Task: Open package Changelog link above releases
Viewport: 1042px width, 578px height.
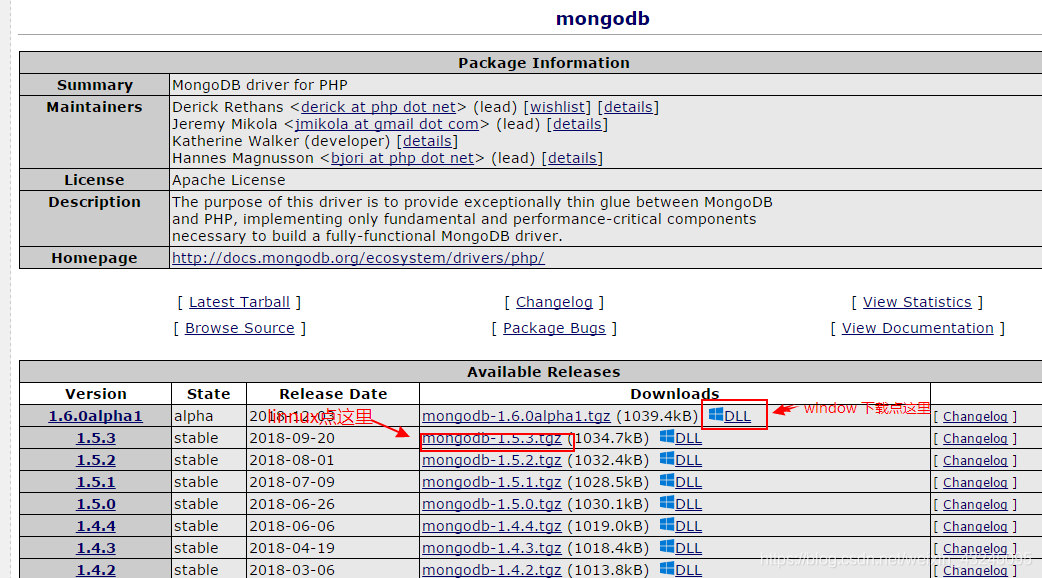Action: 554,302
